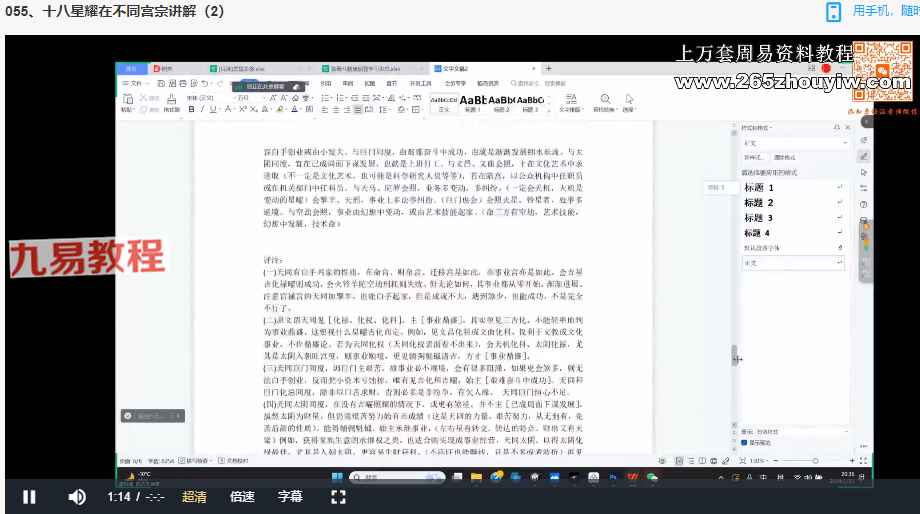Close the styles and formatting pane
The height and width of the screenshot is (514, 920).
click(x=848, y=129)
